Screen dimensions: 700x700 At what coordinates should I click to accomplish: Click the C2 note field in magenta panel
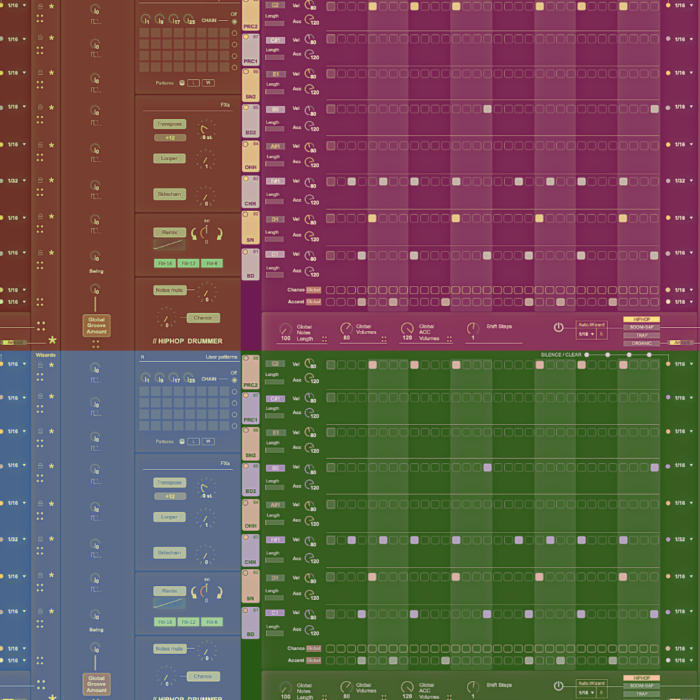click(275, 6)
